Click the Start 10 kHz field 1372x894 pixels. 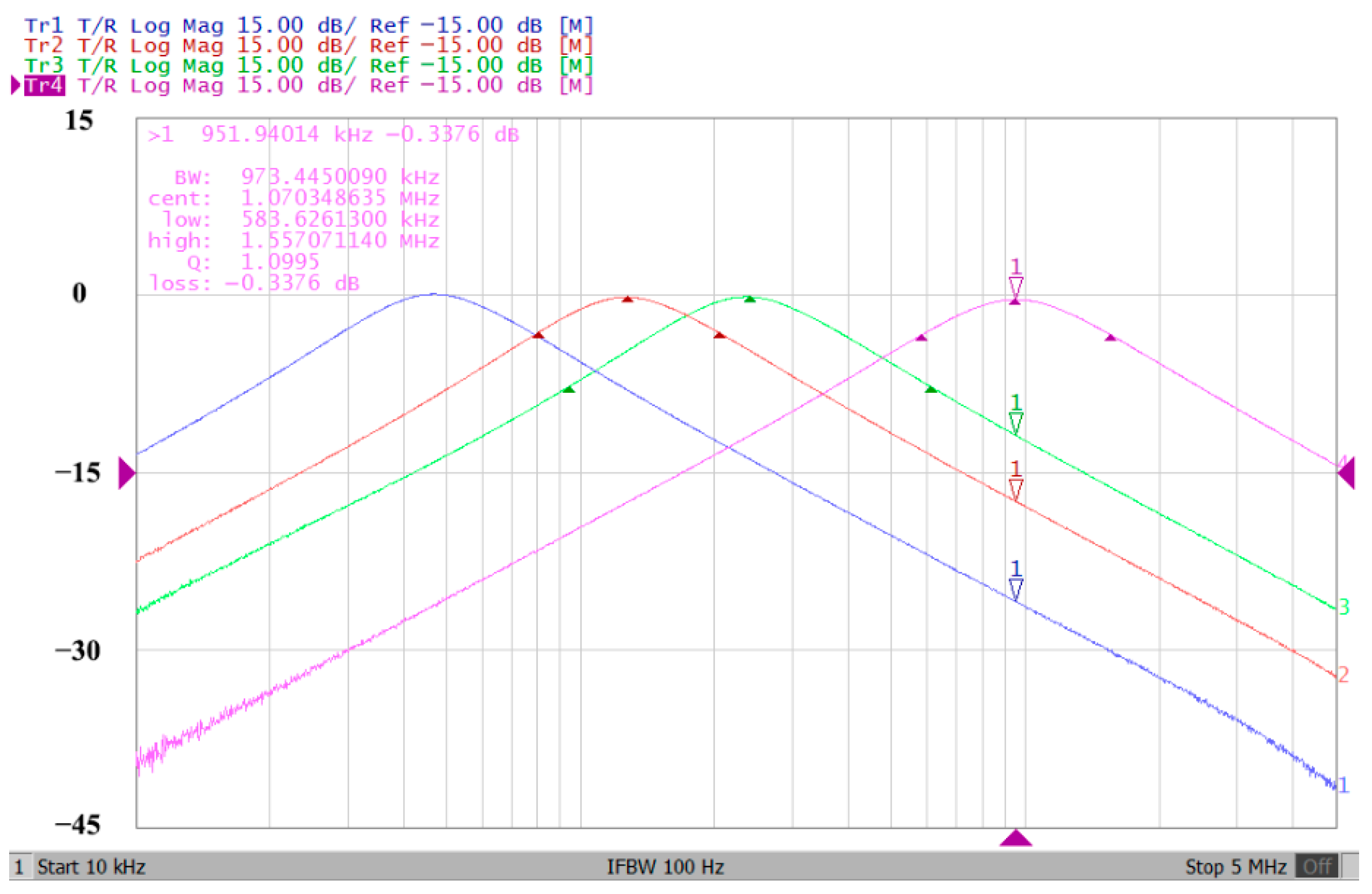point(91,867)
